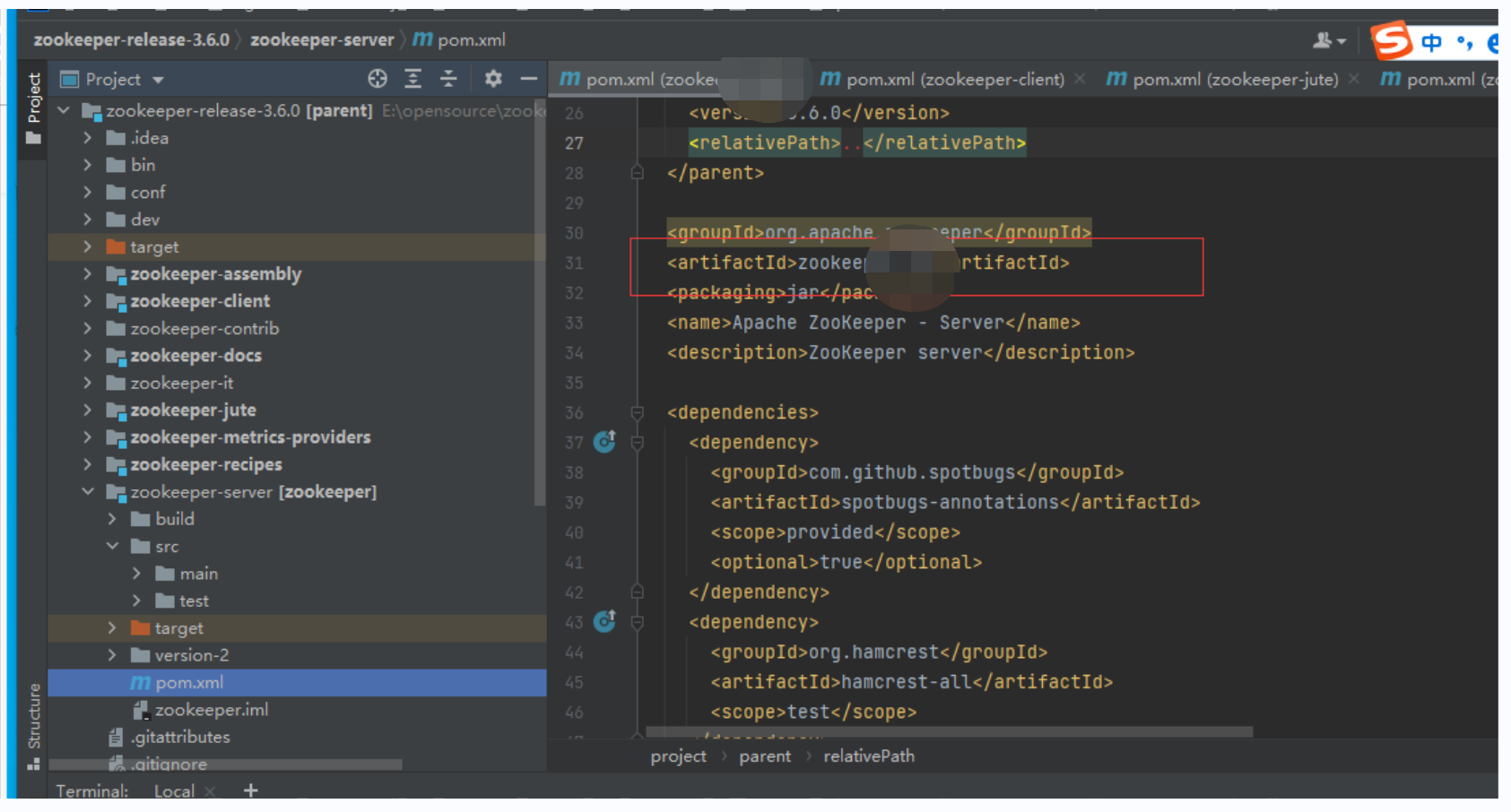Toggle Sogou Chinese/English mode indicator
This screenshot has width=1511, height=812.
pyautogui.click(x=1432, y=42)
